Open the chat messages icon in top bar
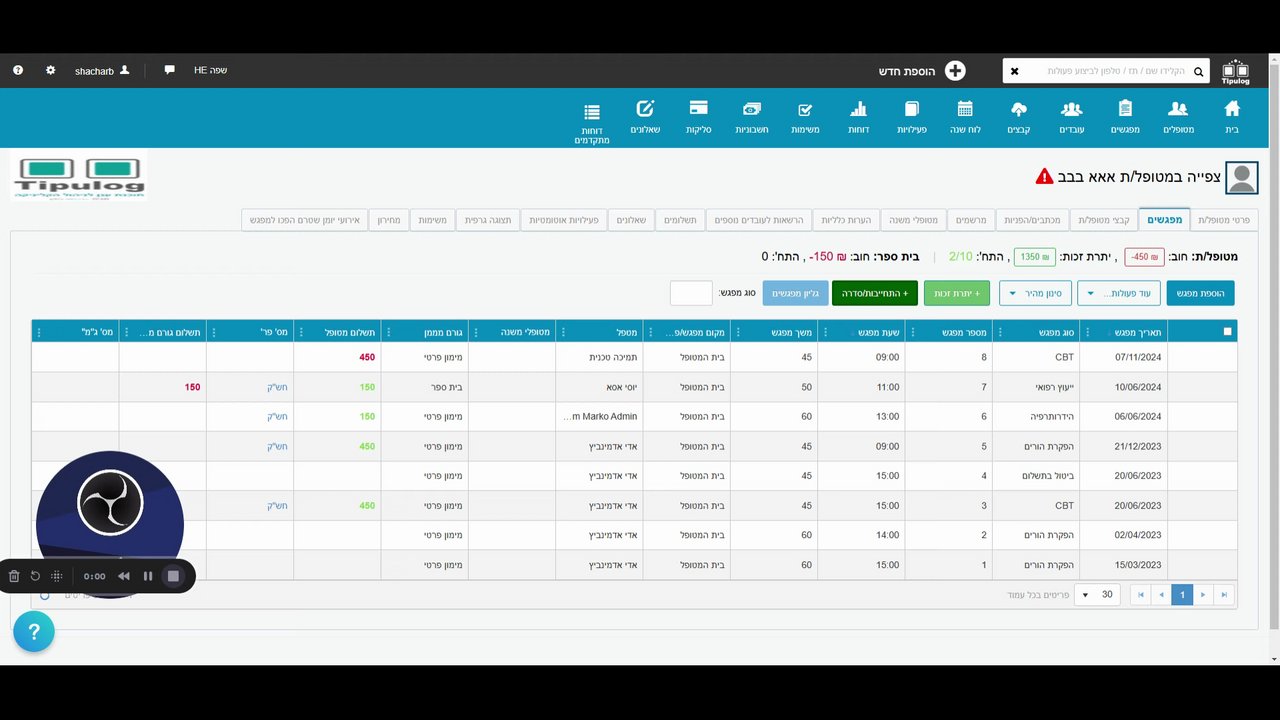Image resolution: width=1280 pixels, height=720 pixels. (x=169, y=70)
